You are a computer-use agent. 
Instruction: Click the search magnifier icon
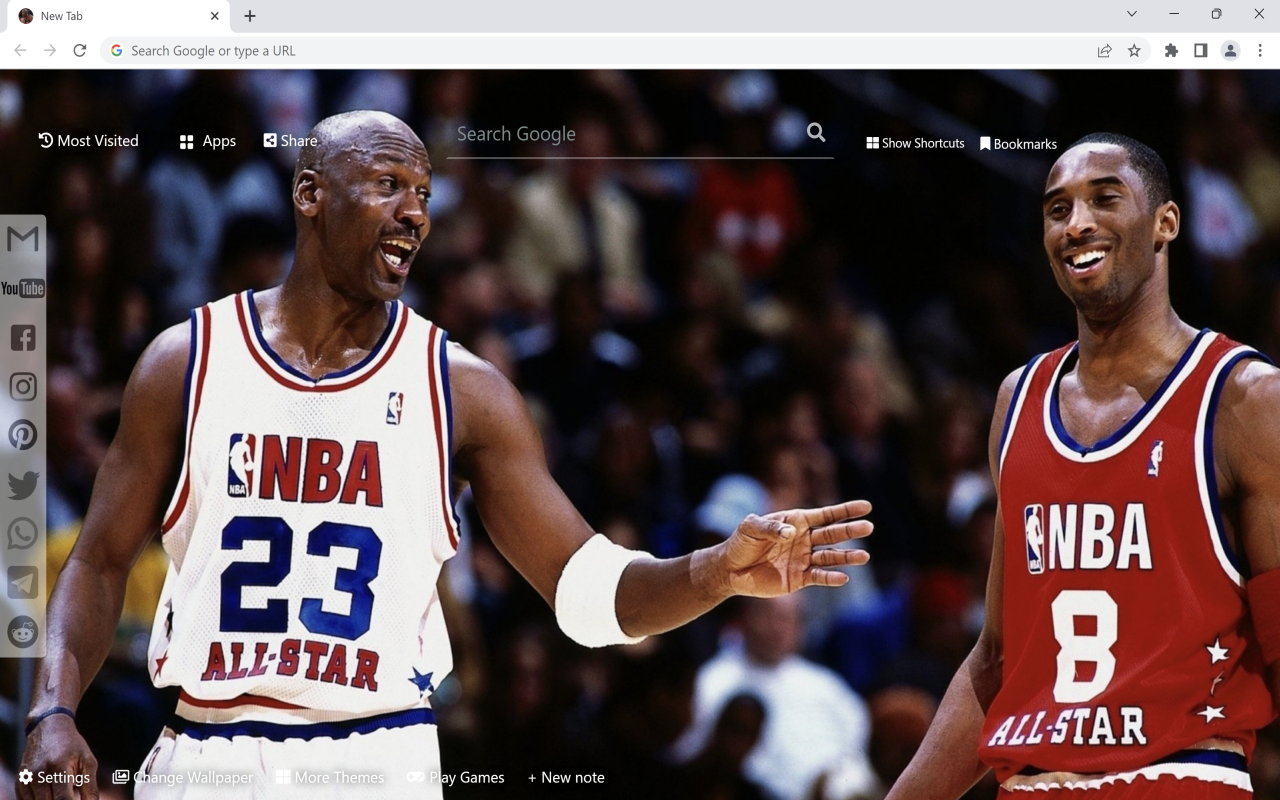coord(816,132)
